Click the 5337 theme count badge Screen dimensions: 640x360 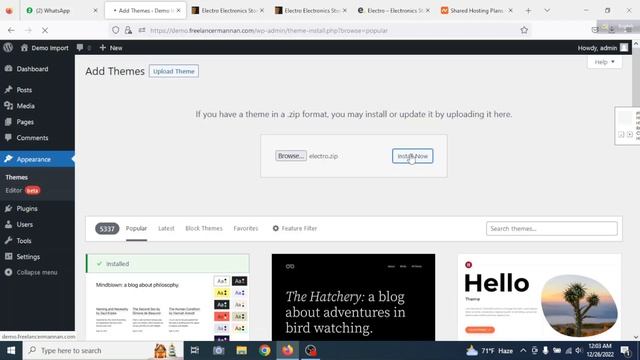click(107, 229)
